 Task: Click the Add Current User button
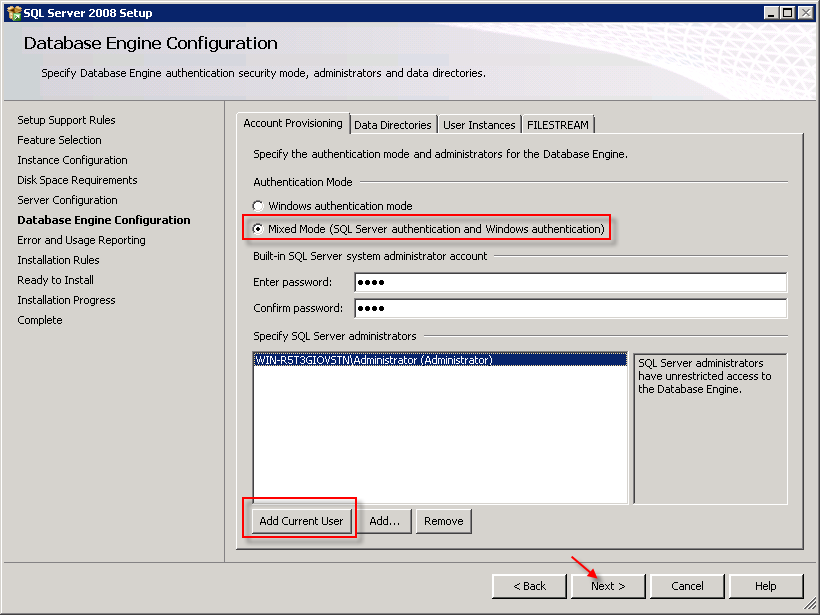pos(301,521)
